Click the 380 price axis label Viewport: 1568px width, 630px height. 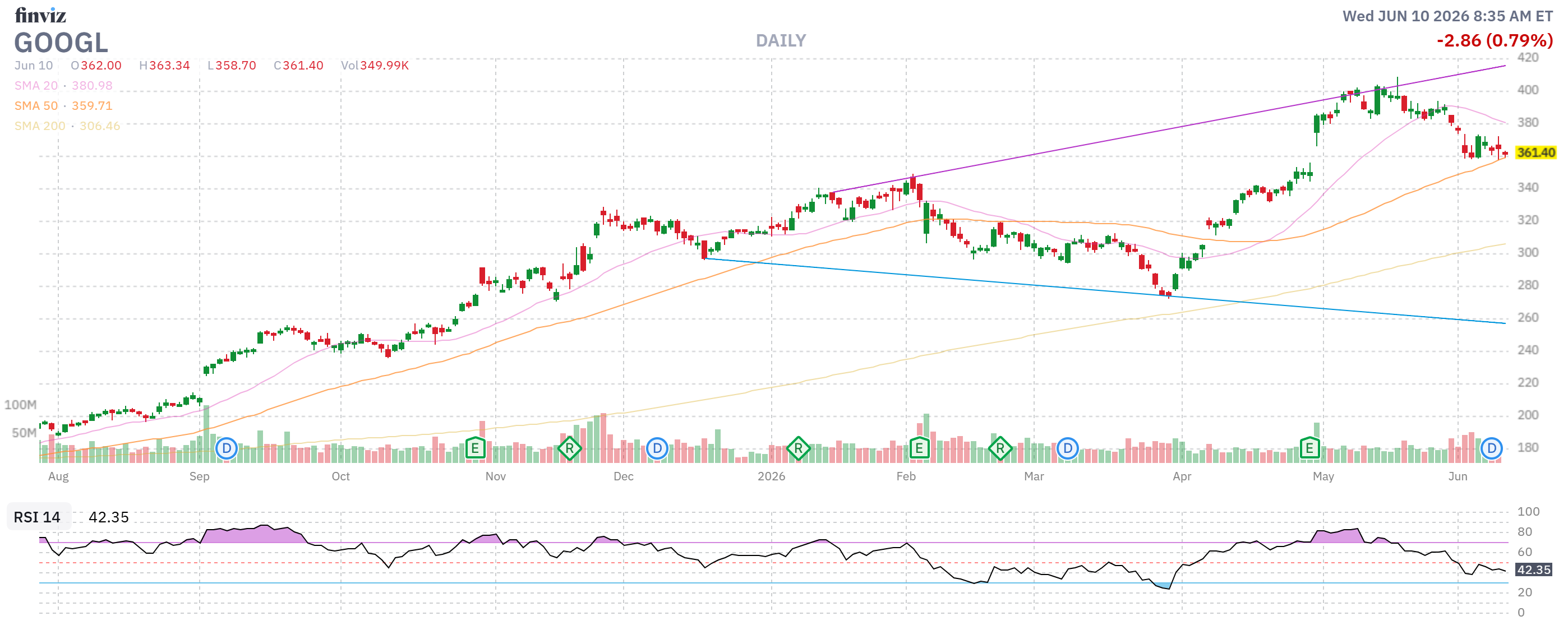(1527, 122)
